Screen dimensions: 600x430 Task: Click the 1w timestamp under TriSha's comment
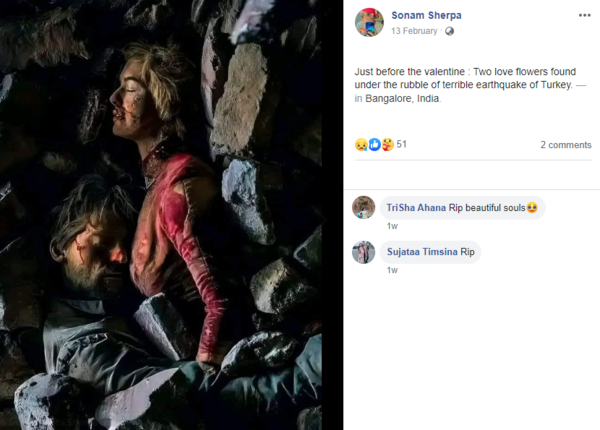pyautogui.click(x=392, y=226)
